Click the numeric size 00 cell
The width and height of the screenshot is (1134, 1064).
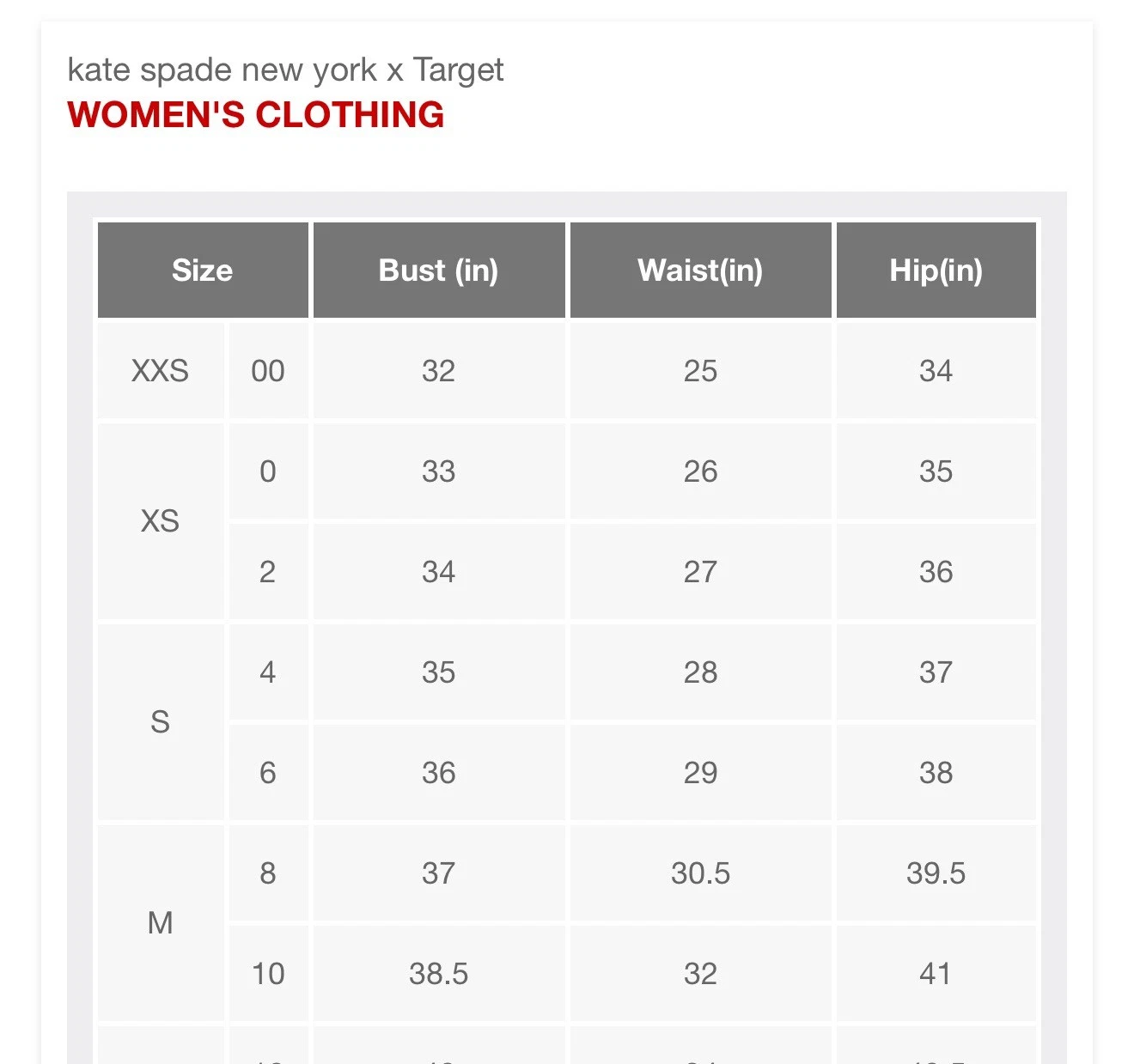point(268,371)
